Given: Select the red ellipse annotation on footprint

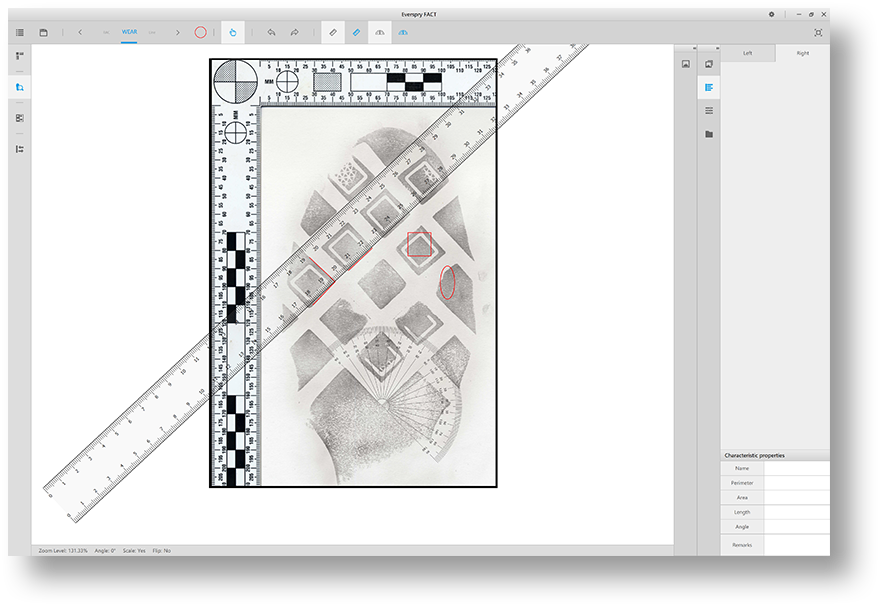Looking at the screenshot, I should [447, 282].
